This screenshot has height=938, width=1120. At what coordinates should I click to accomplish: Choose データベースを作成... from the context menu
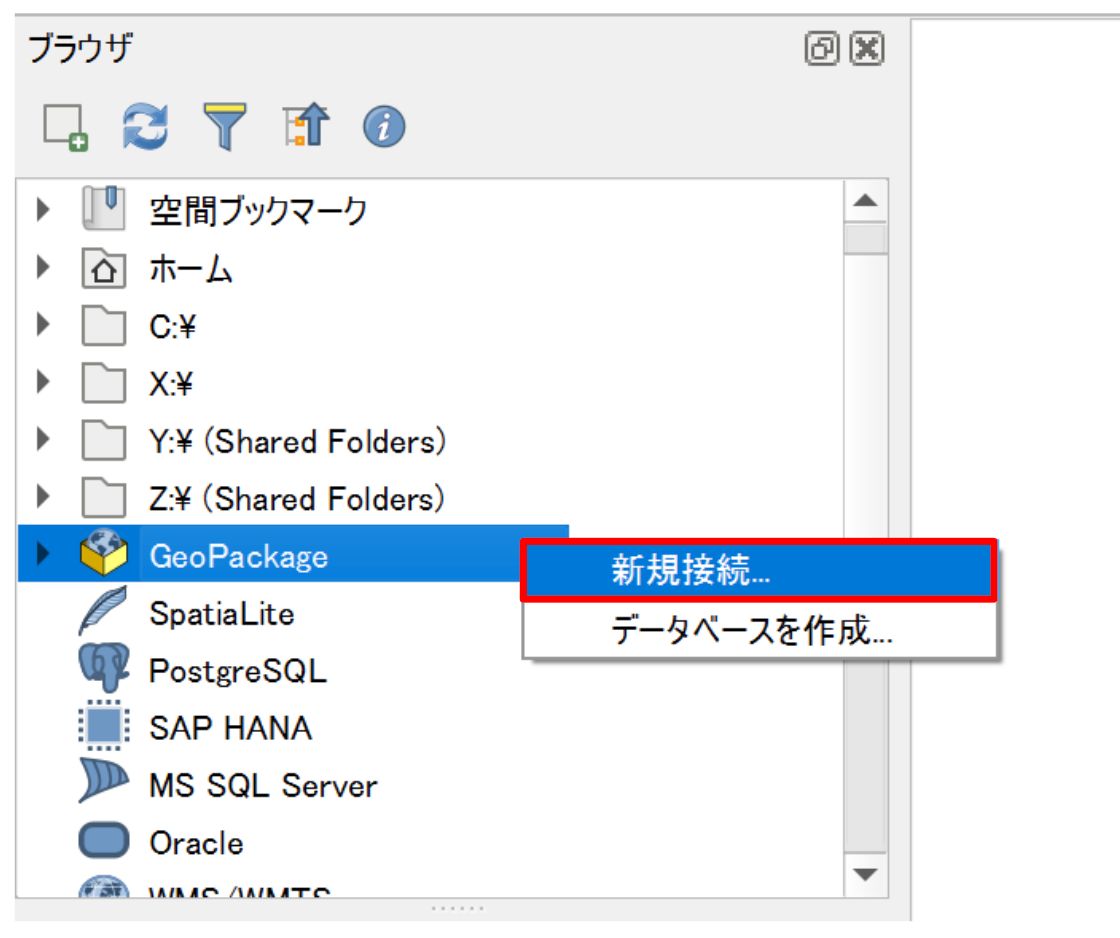click(x=759, y=630)
